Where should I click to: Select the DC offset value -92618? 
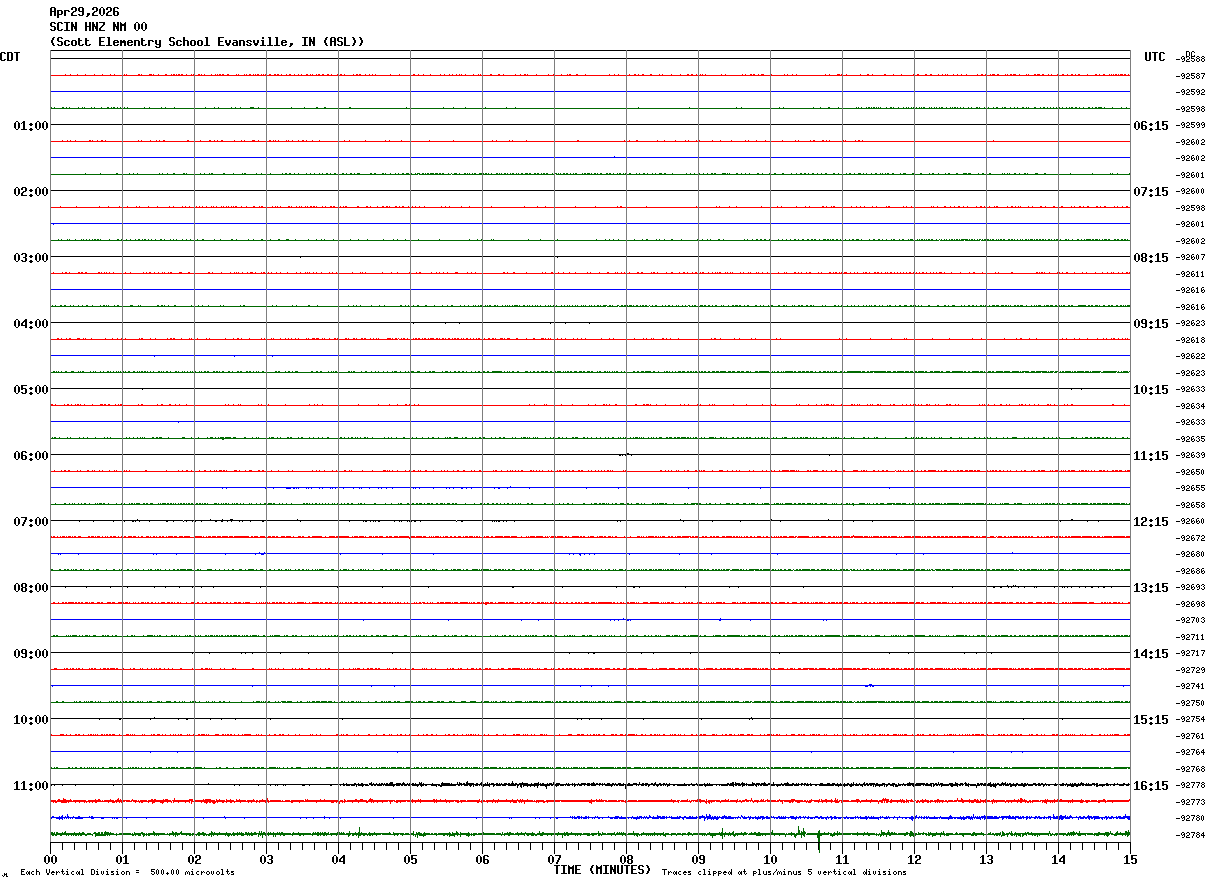[x=1191, y=340]
